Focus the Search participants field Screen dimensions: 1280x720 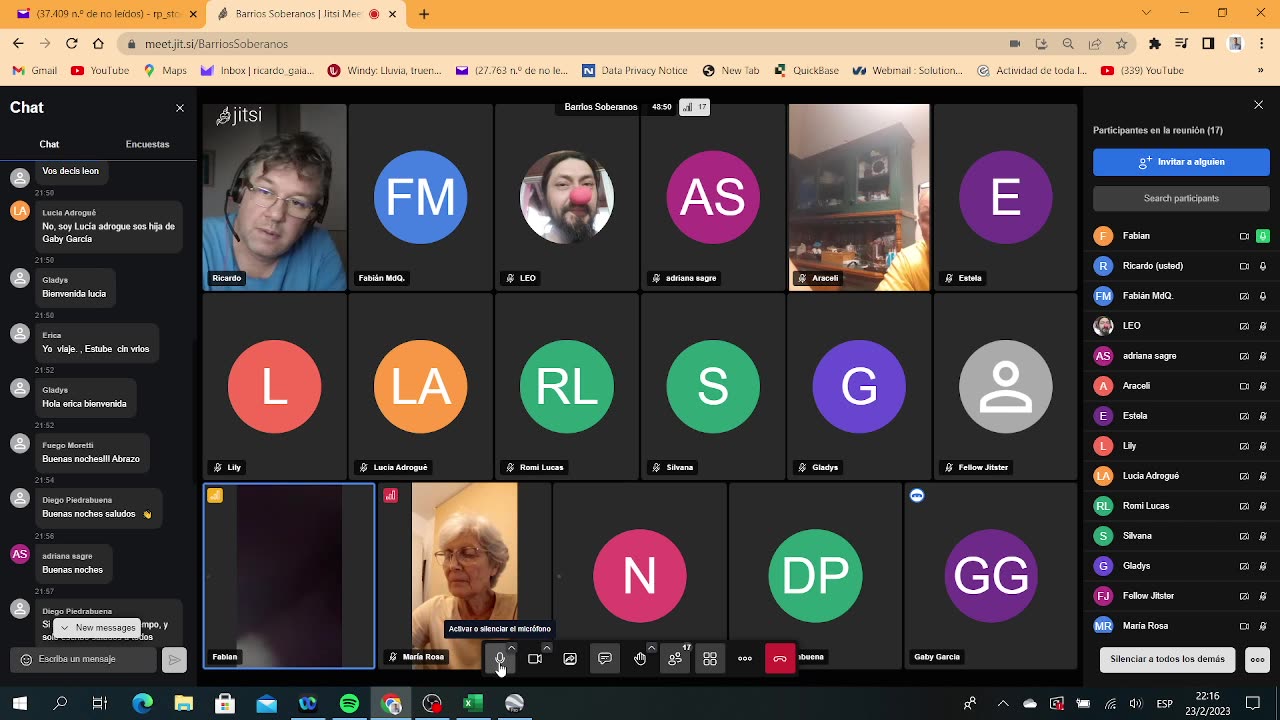tap(1181, 198)
